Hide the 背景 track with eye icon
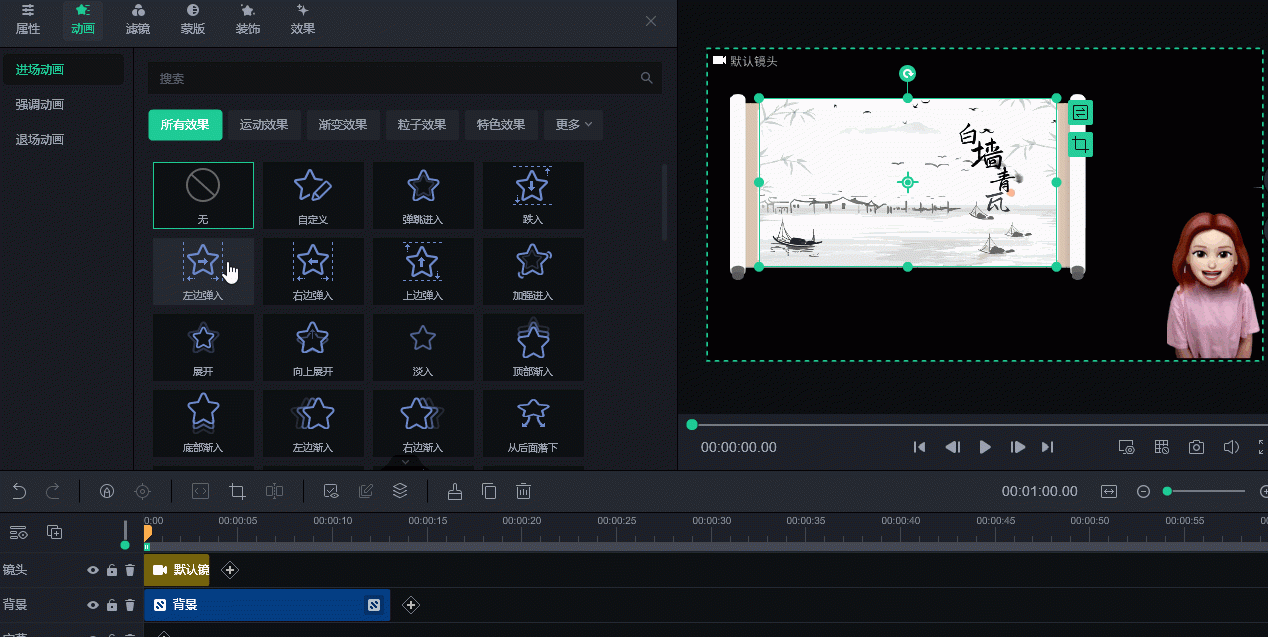Viewport: 1268px width, 637px height. [x=93, y=605]
